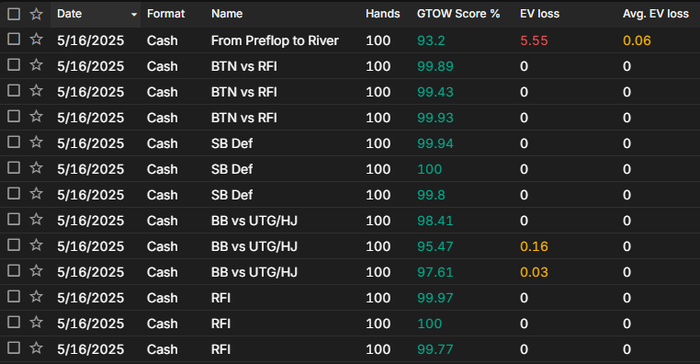Toggle the select-all checkbox in header

pos(14,14)
